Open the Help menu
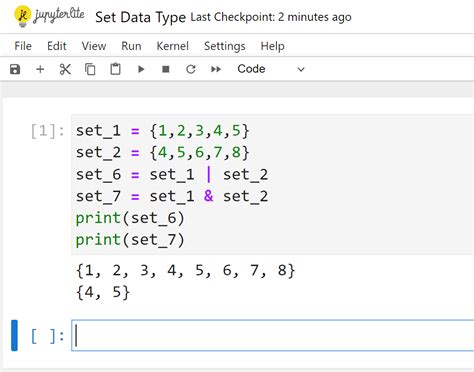The width and height of the screenshot is (474, 372). coord(273,46)
